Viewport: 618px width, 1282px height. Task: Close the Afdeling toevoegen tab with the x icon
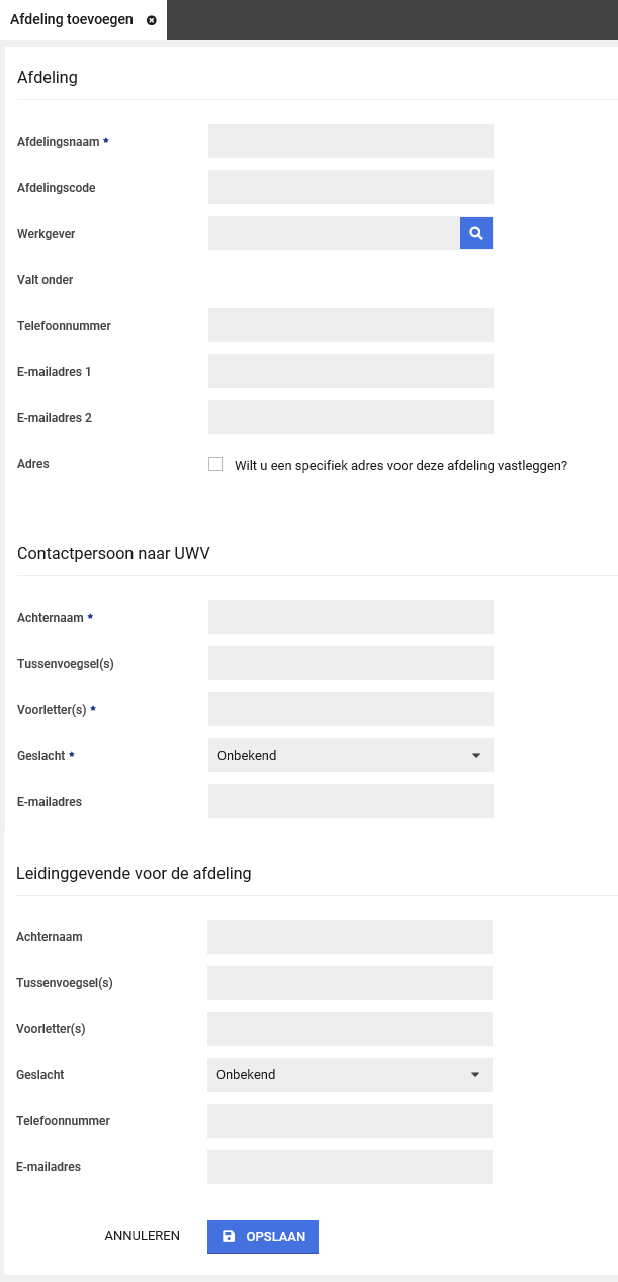click(152, 20)
